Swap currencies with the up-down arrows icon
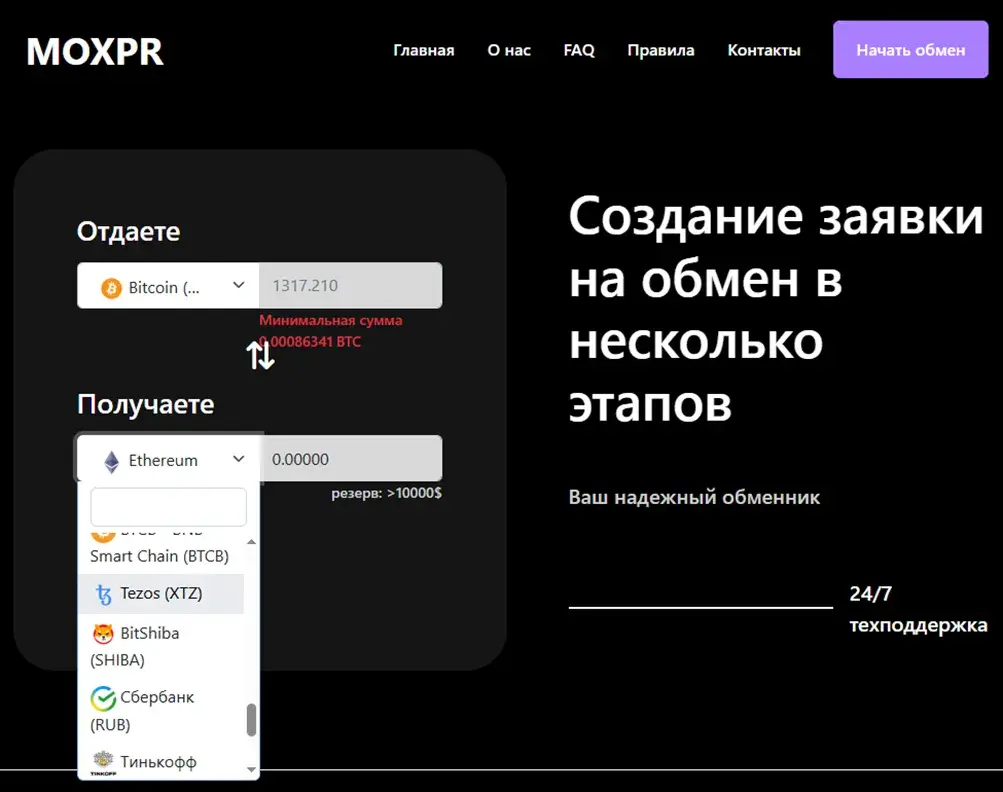The width and height of the screenshot is (1003, 792). click(x=260, y=355)
